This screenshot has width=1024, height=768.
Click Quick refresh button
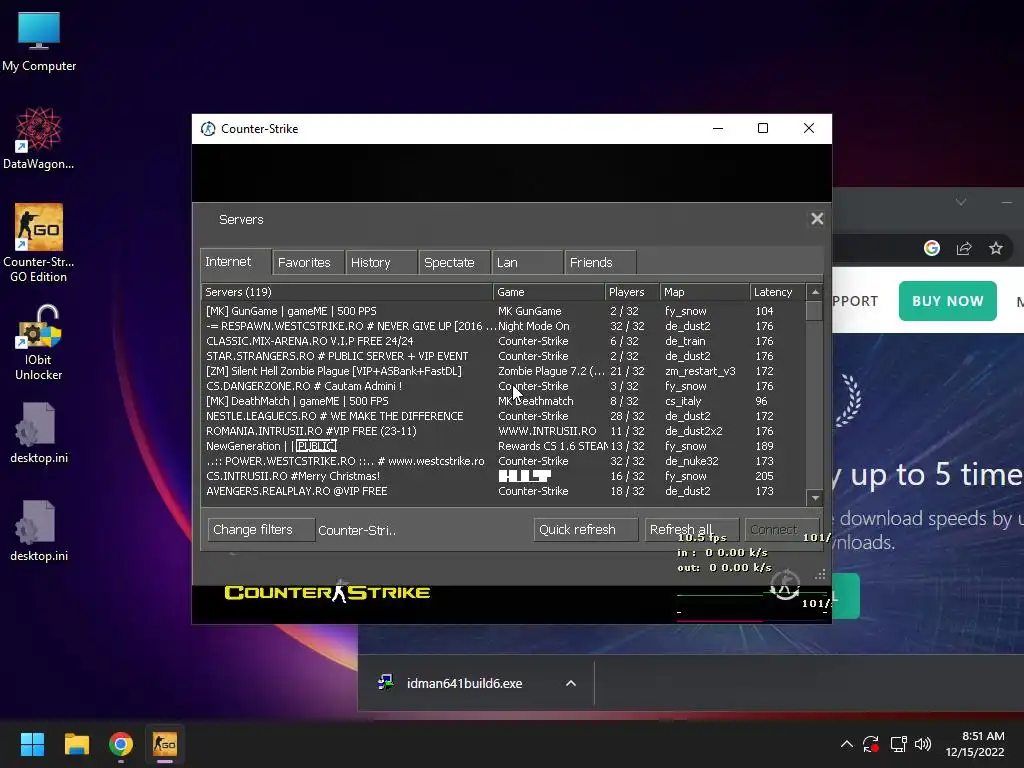coord(586,530)
